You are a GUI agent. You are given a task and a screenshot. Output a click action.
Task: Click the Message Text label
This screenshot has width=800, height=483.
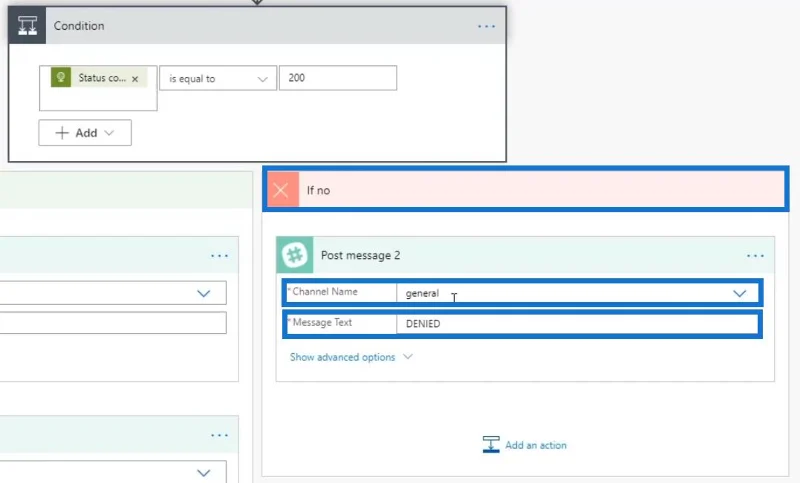(x=322, y=322)
